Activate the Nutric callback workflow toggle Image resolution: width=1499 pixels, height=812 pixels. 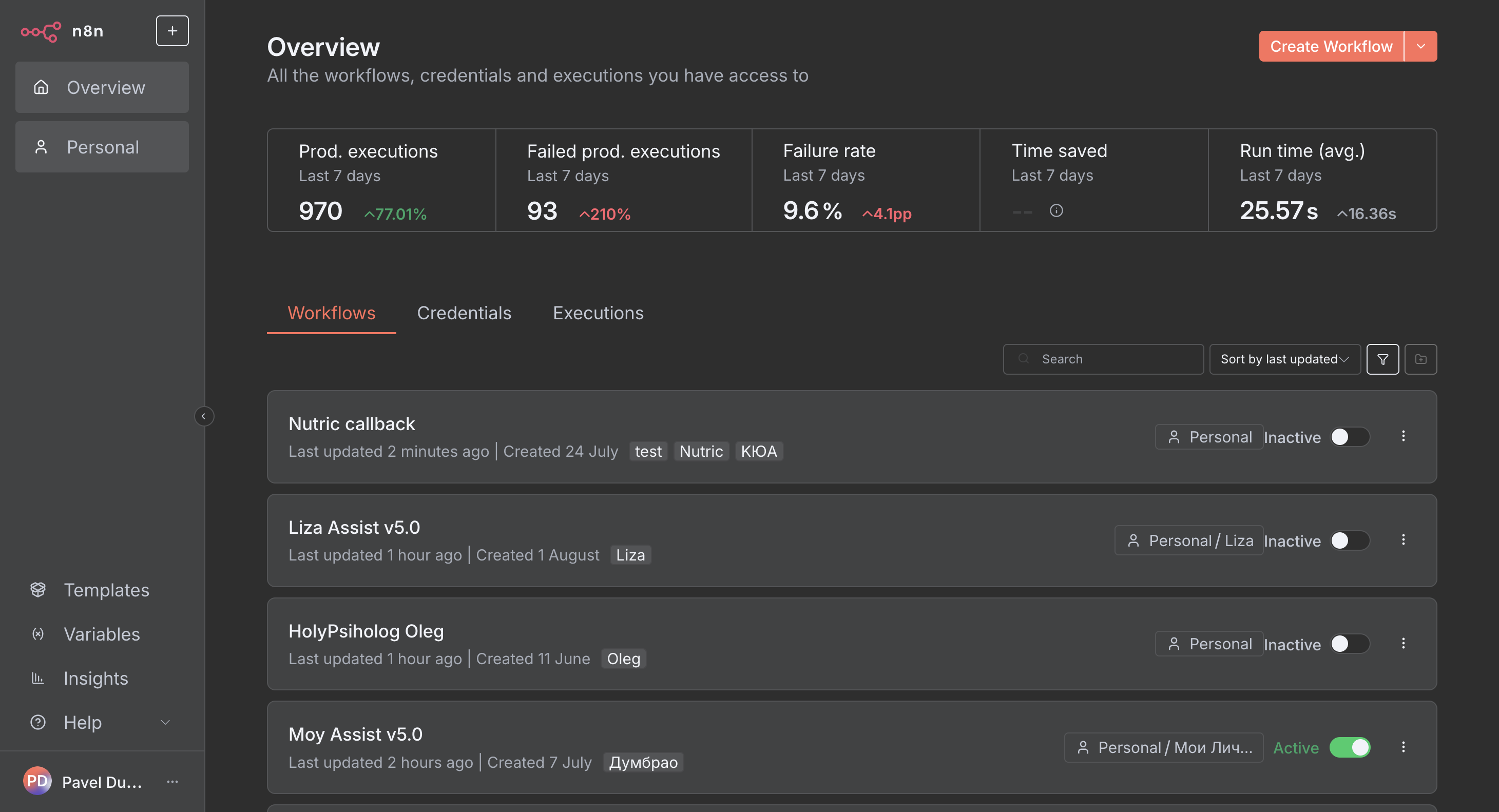coord(1350,437)
